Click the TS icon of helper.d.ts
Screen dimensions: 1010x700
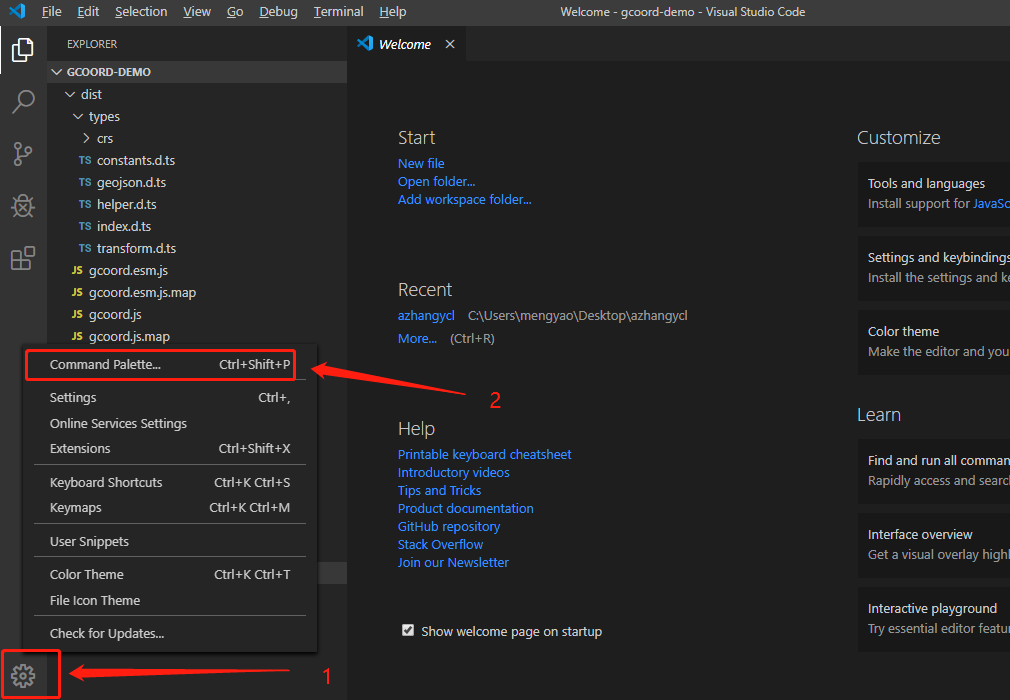click(84, 204)
